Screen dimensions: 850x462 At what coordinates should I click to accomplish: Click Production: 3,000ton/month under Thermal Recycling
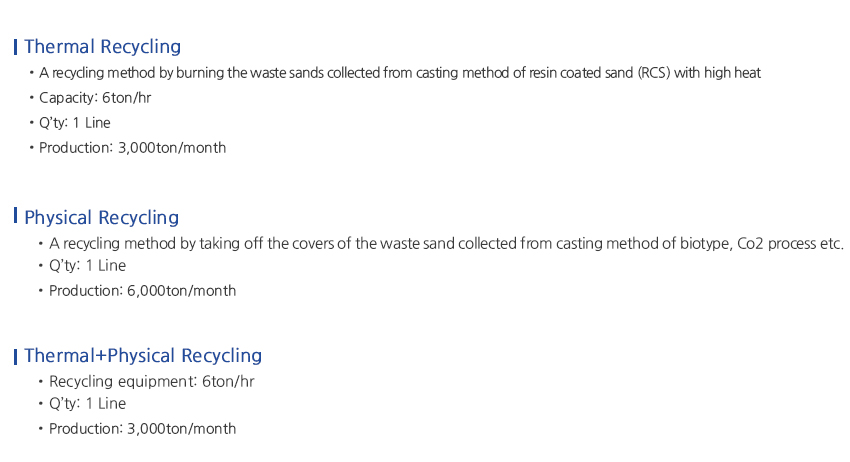pos(133,148)
